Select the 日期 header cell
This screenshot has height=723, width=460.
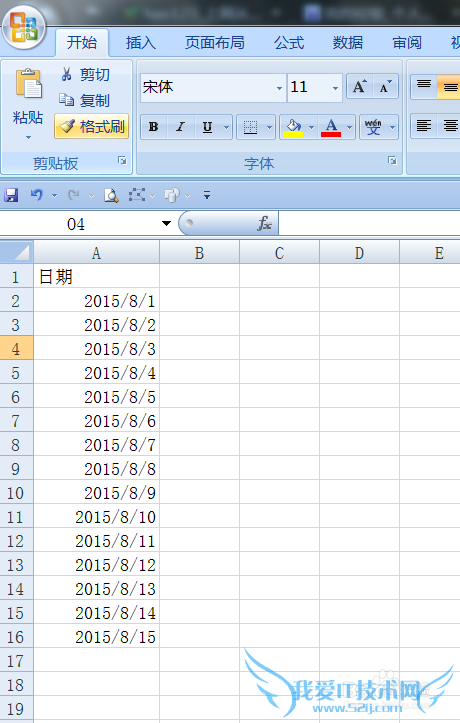(96, 276)
